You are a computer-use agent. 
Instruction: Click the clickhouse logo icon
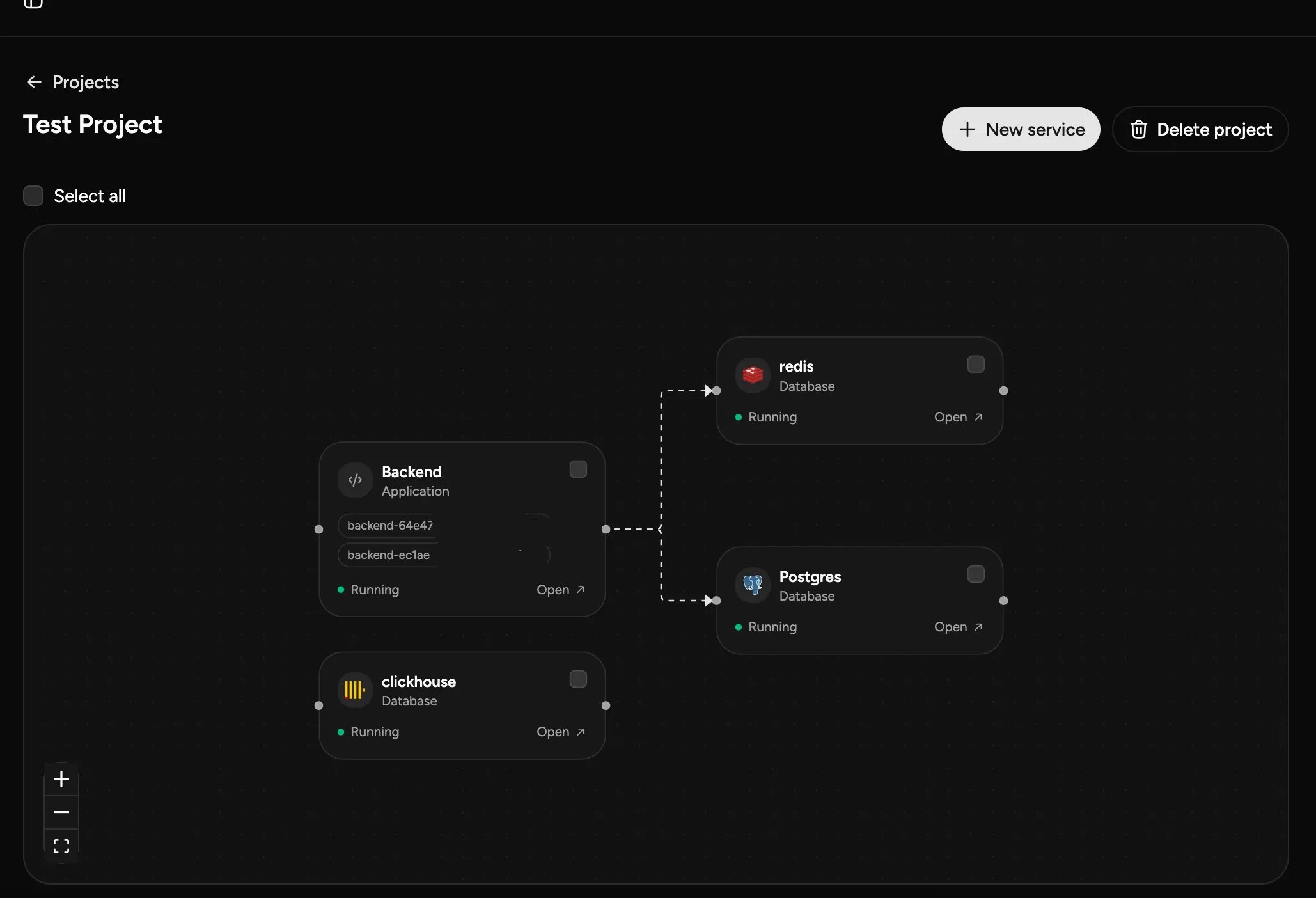pyautogui.click(x=355, y=690)
